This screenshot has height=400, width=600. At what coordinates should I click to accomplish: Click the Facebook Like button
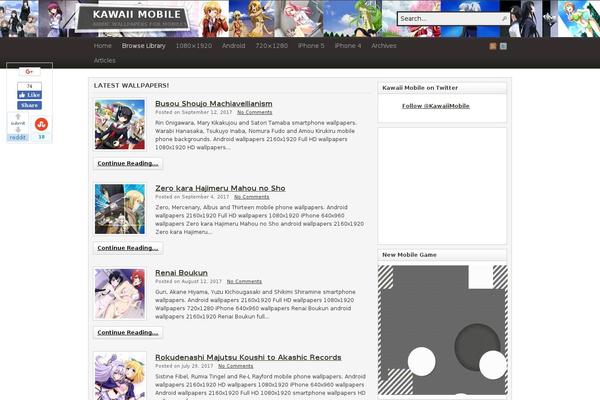pyautogui.click(x=29, y=95)
